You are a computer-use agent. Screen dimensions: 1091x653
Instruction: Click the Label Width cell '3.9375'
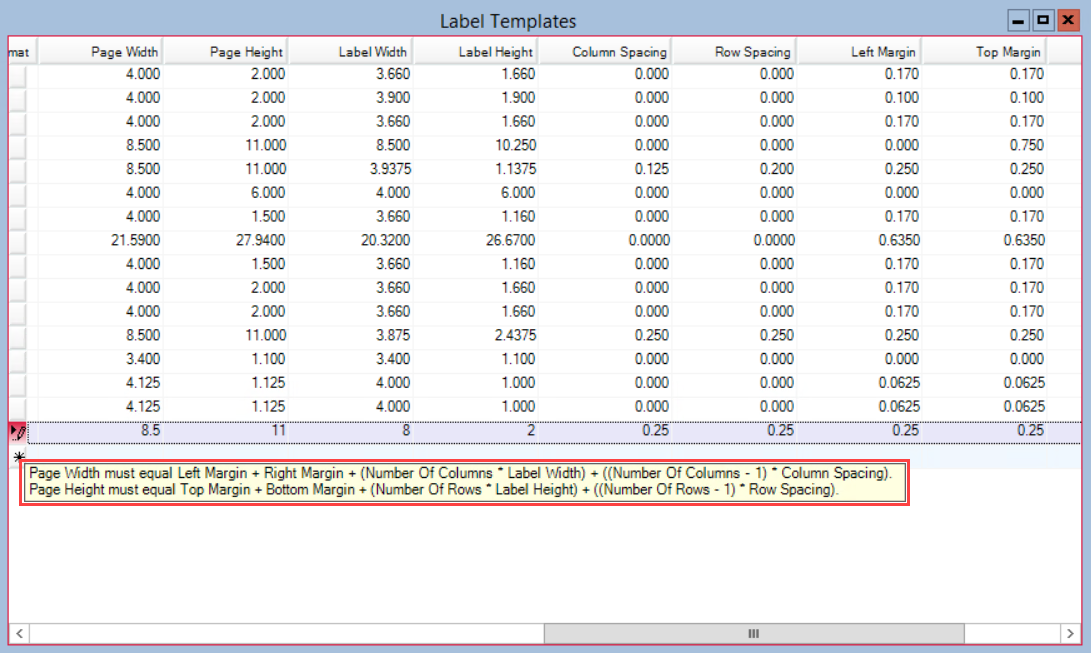click(x=351, y=169)
